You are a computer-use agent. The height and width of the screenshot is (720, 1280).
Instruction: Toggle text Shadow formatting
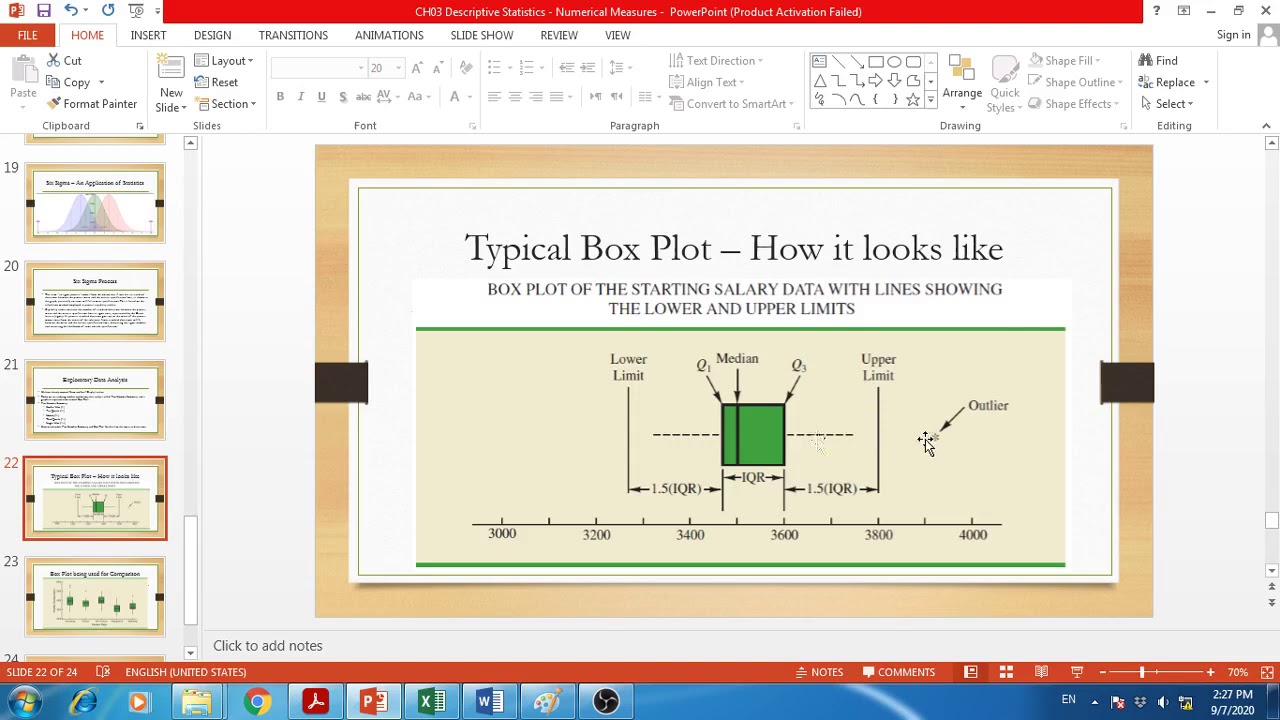343,97
